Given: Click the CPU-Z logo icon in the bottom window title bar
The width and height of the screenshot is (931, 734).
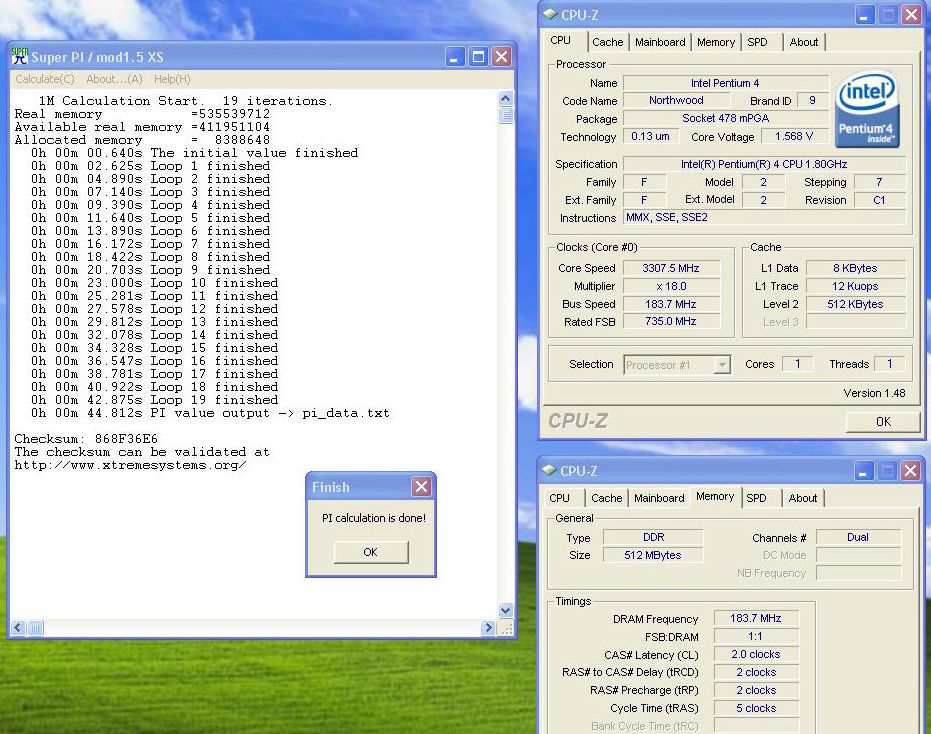Looking at the screenshot, I should pos(549,470).
